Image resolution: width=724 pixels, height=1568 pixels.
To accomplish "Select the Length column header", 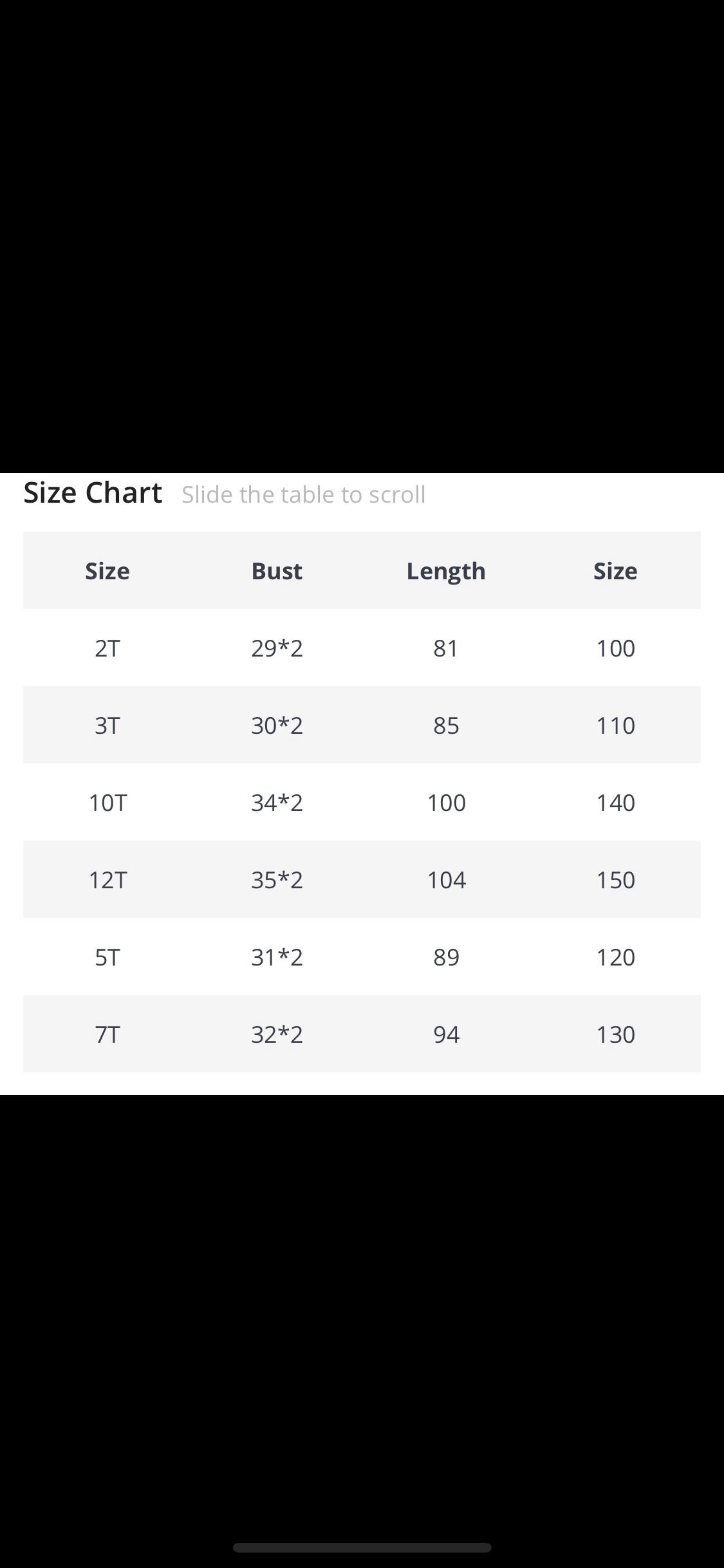I will click(446, 571).
